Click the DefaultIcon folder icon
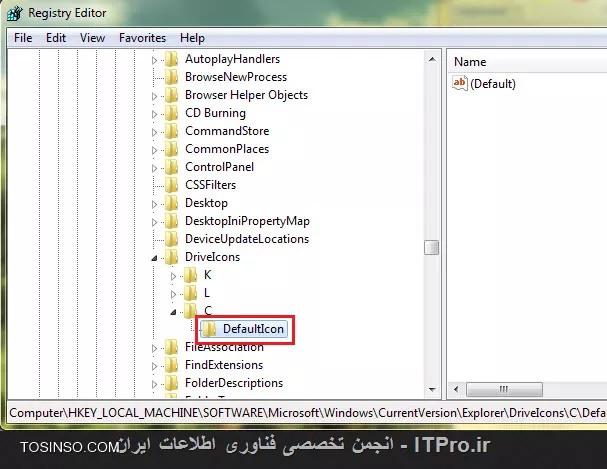 point(209,329)
